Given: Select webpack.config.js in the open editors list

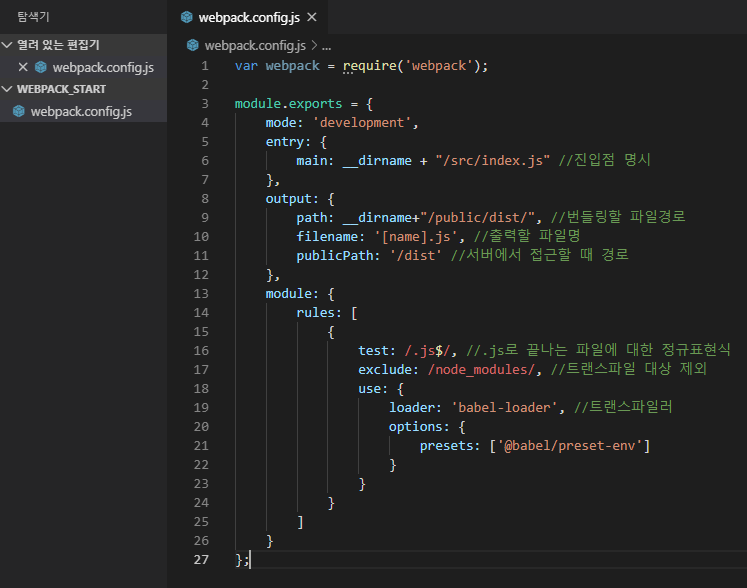Looking at the screenshot, I should 103,67.
